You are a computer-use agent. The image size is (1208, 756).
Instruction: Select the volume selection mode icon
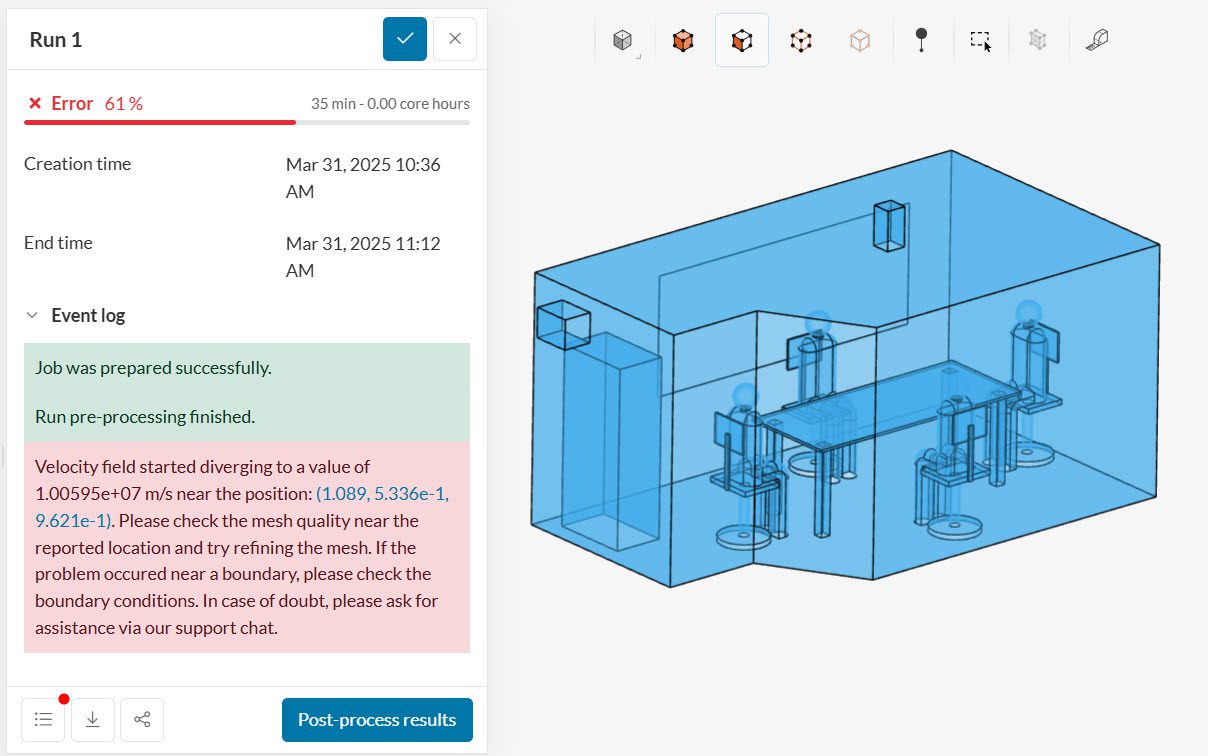coord(683,40)
